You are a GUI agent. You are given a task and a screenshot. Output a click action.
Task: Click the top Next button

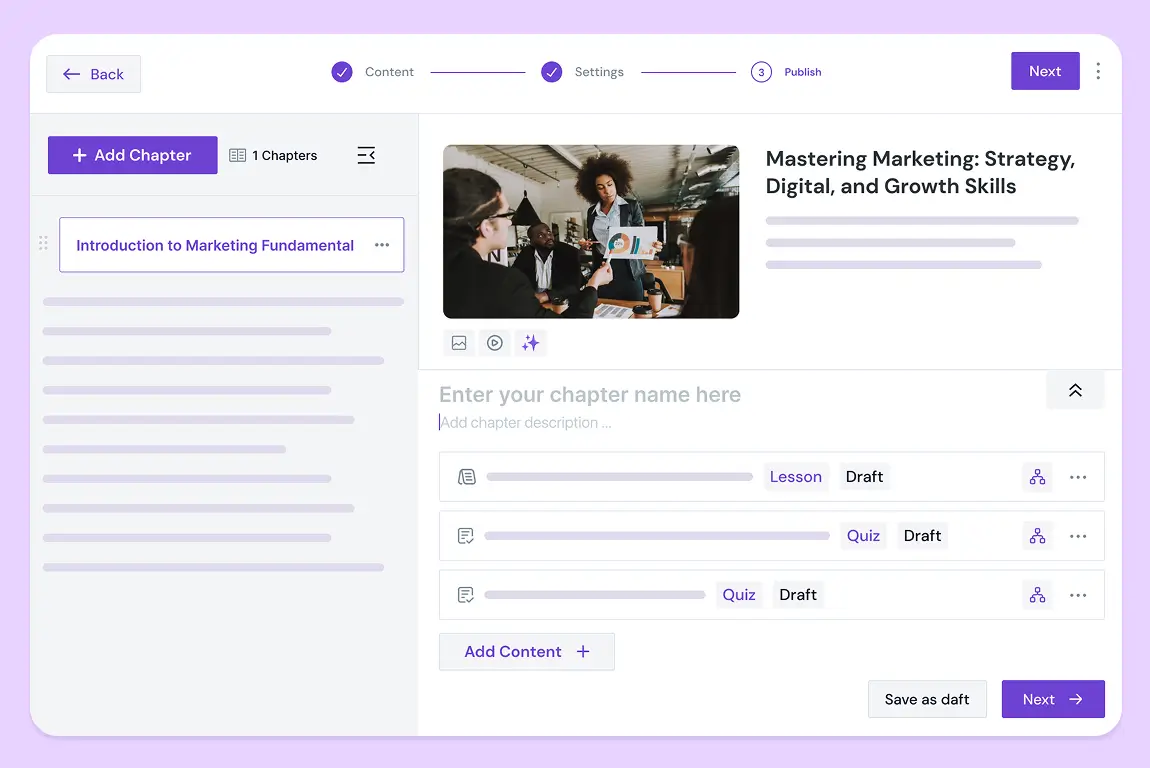[1045, 71]
